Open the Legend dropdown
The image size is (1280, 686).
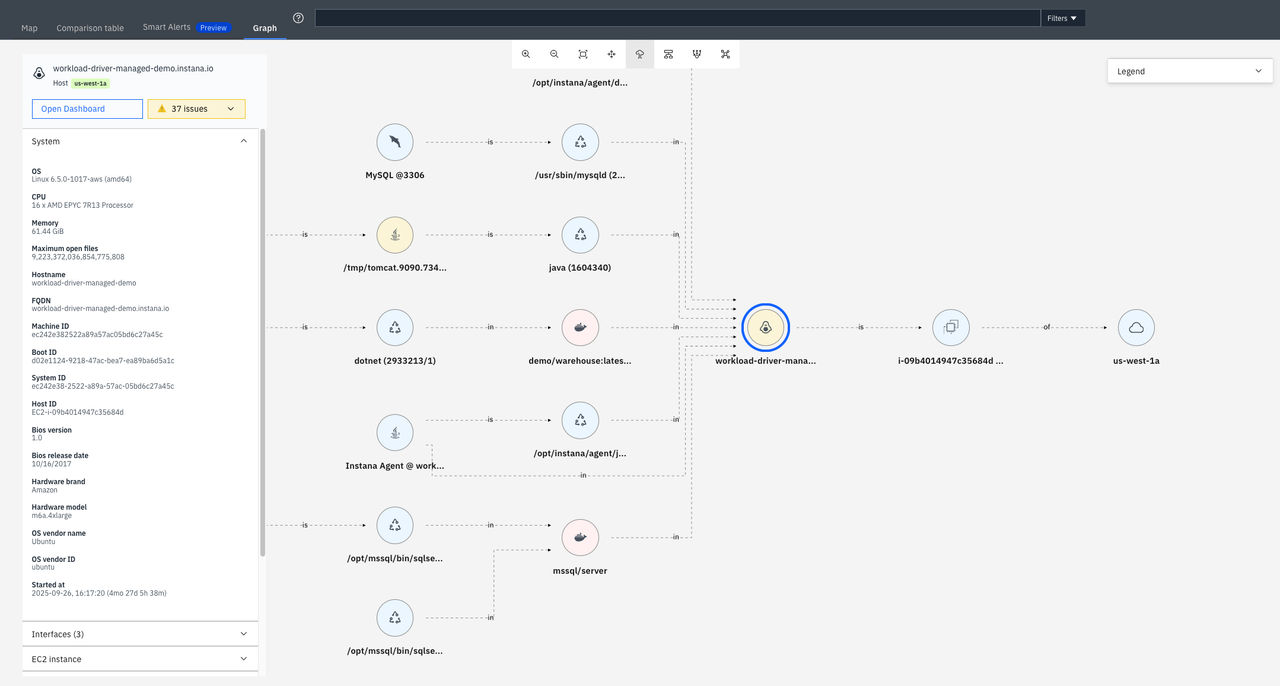click(1190, 71)
